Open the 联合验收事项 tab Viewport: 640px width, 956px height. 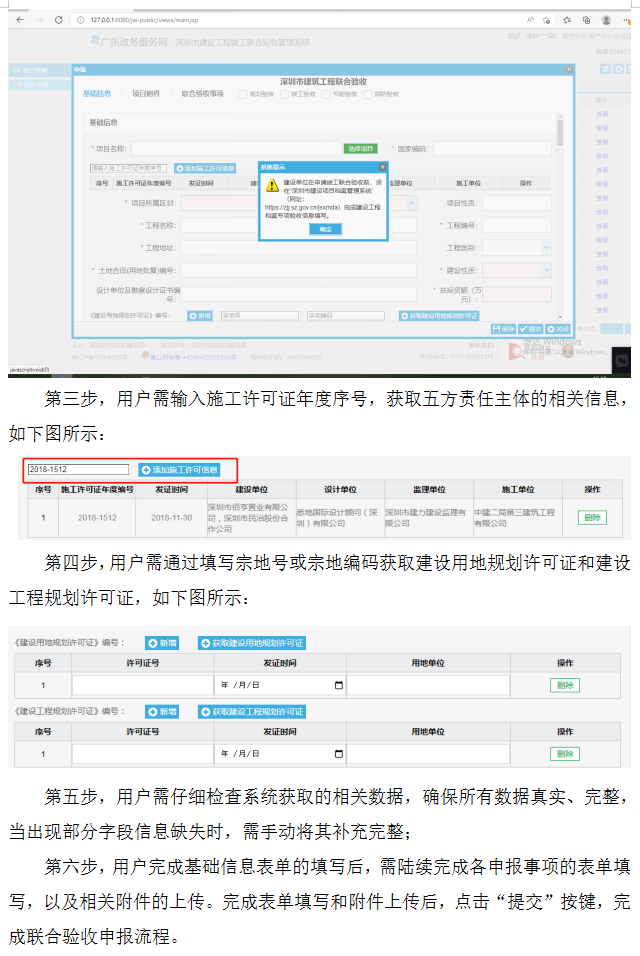point(203,94)
